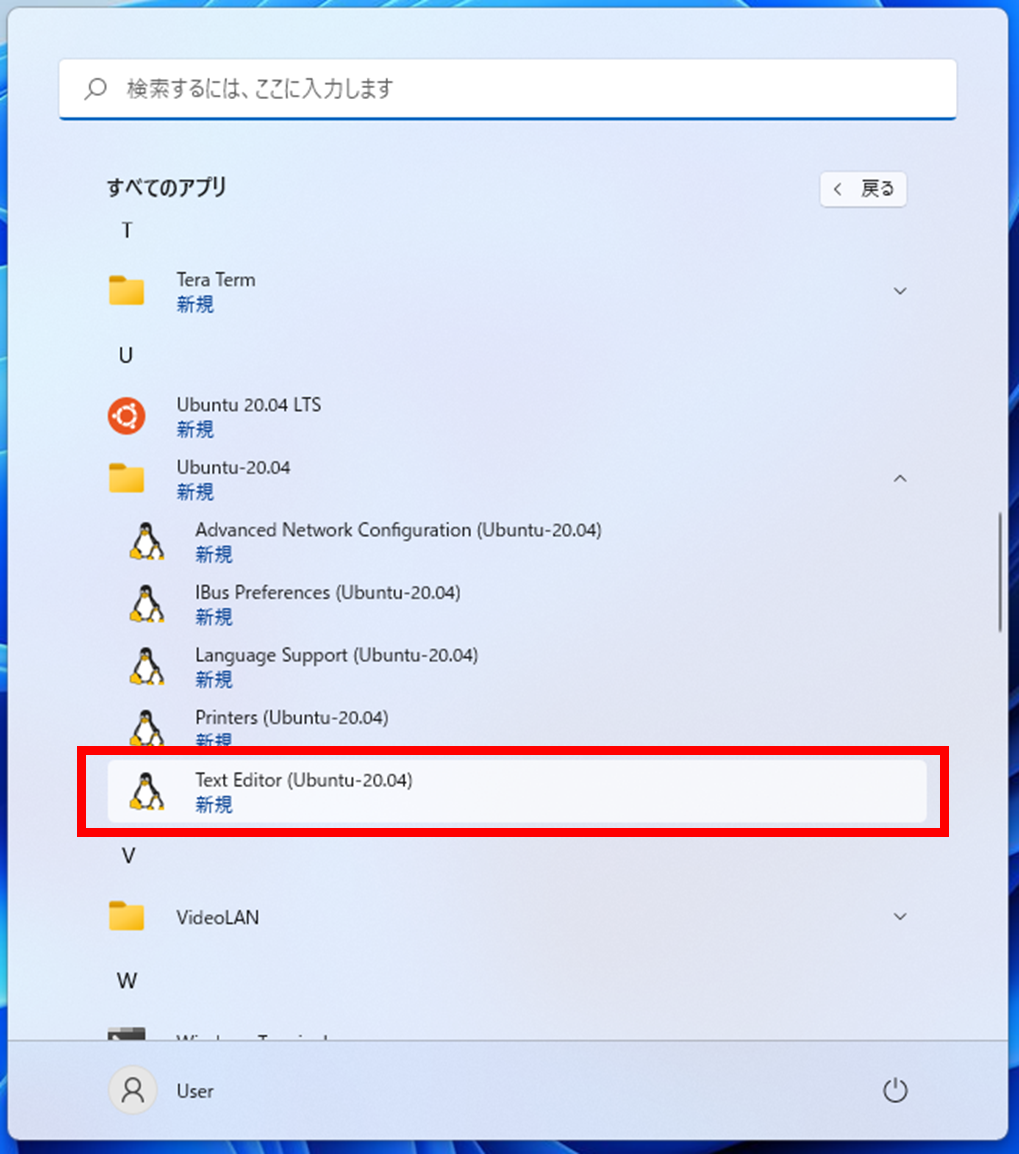Select the letter V section header
Image resolution: width=1019 pixels, height=1154 pixels.
[128, 856]
